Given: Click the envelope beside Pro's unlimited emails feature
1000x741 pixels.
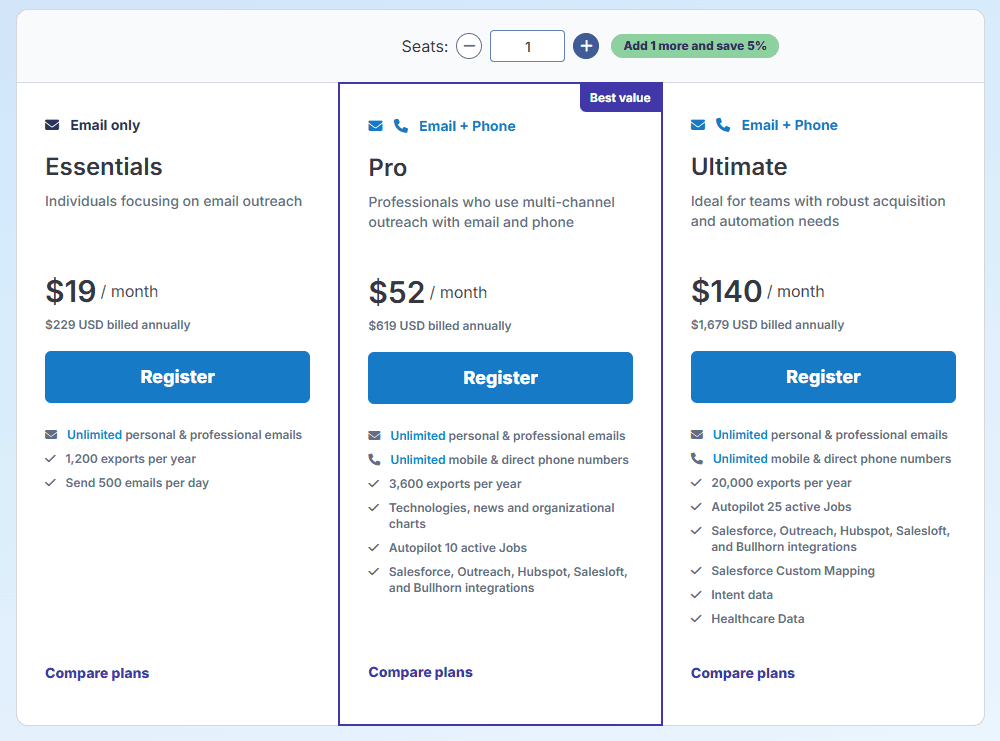Looking at the screenshot, I should tap(374, 435).
